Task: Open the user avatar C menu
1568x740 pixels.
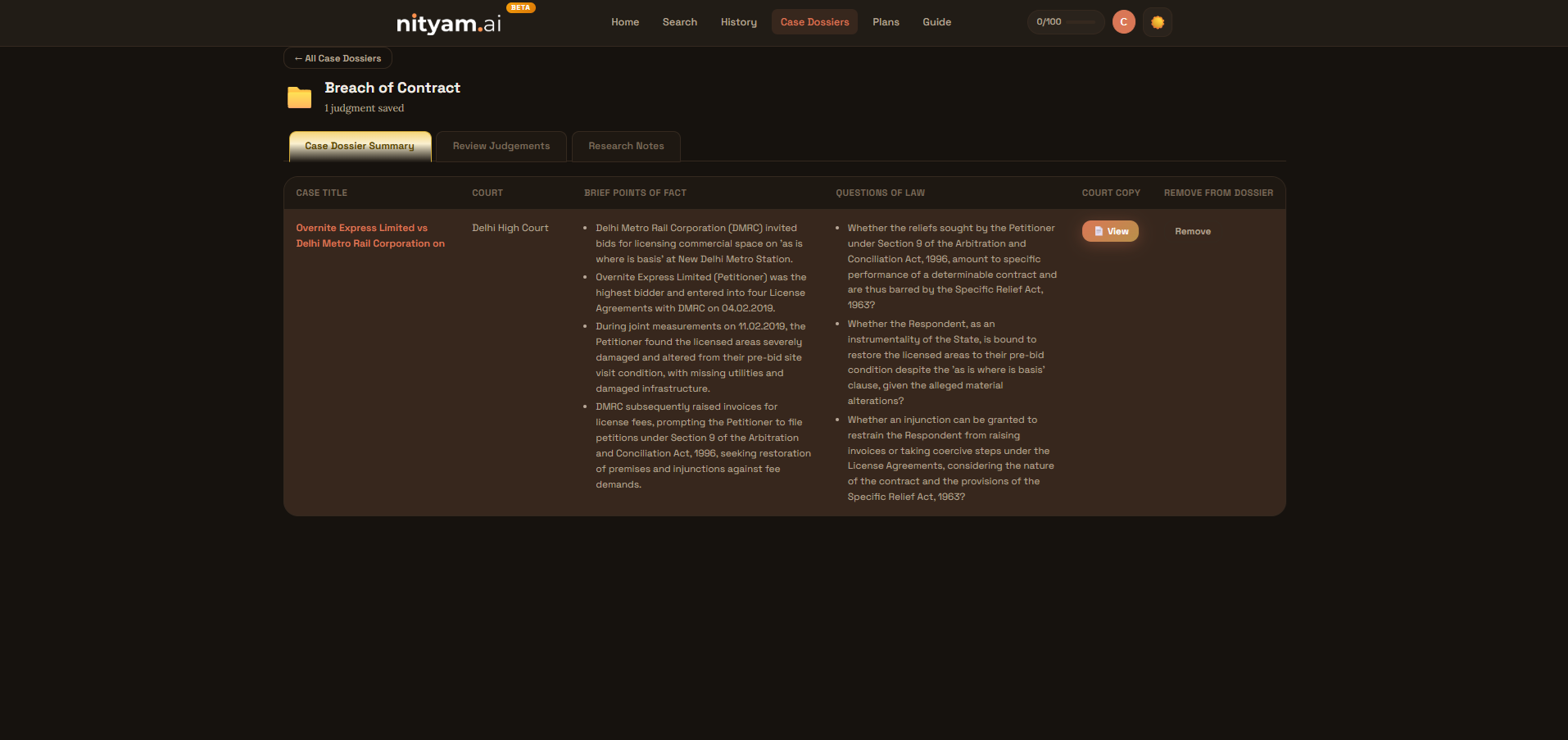Action: click(x=1123, y=22)
